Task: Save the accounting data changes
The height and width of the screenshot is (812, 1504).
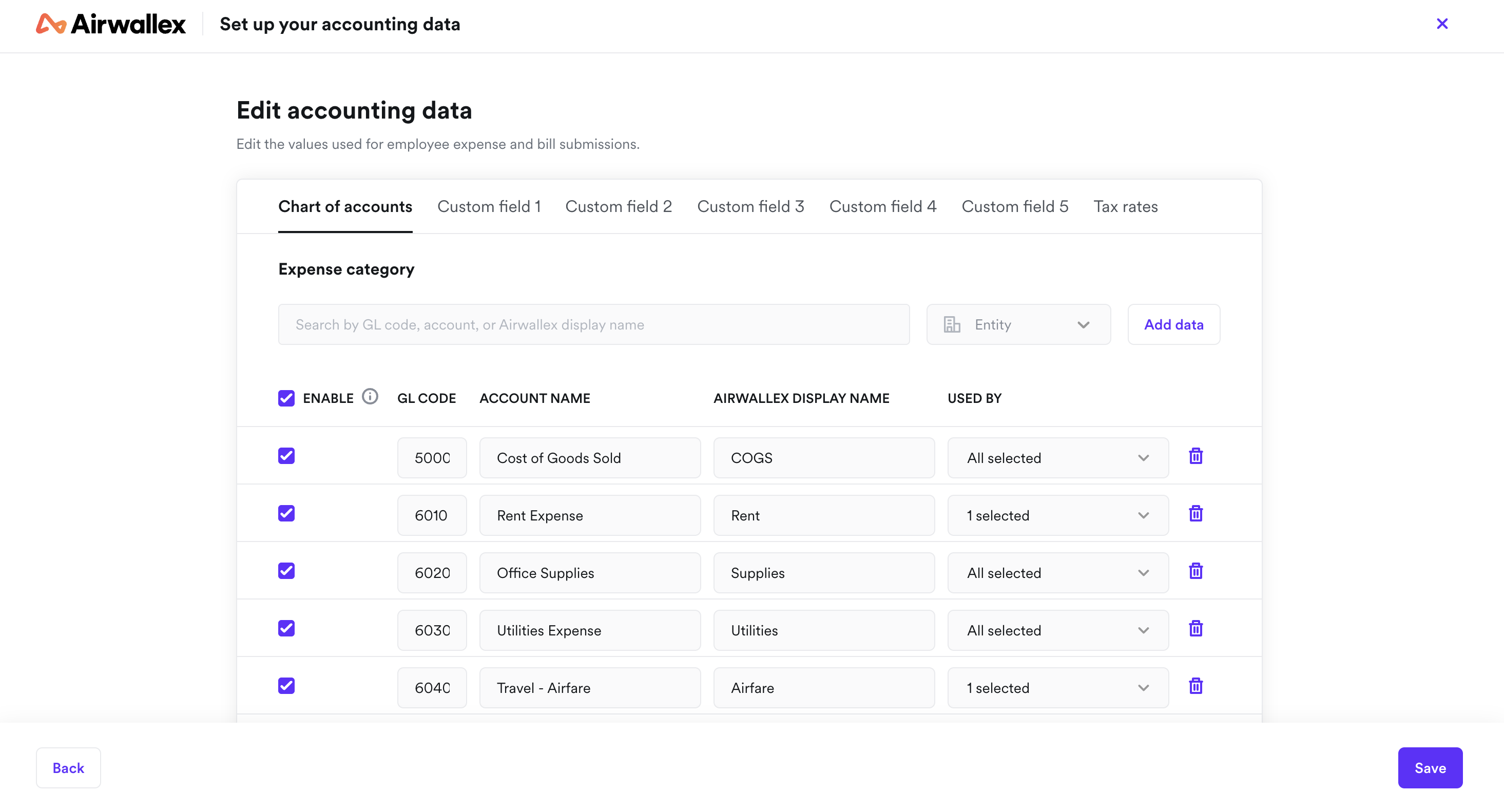Action: tap(1430, 768)
